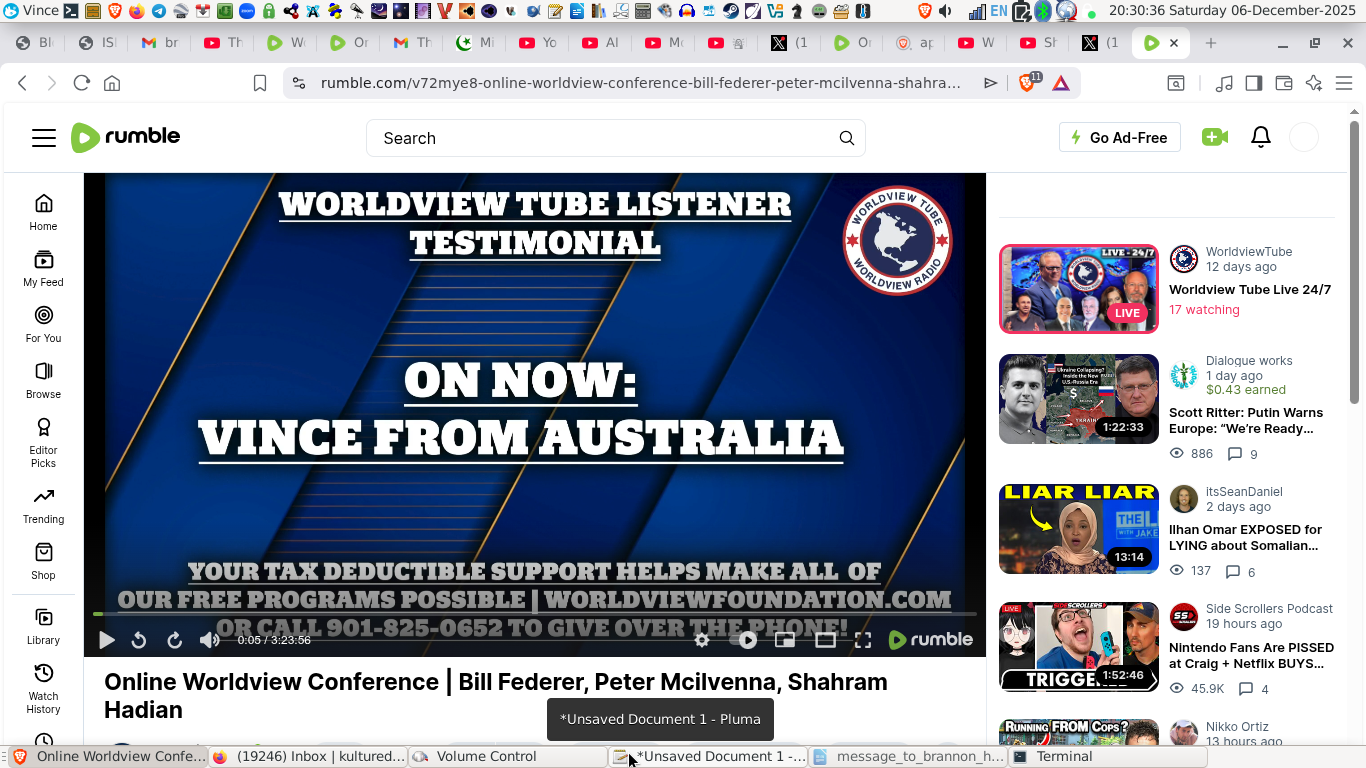Toggle theater mode in video player
This screenshot has height=768, width=1366.
825,640
